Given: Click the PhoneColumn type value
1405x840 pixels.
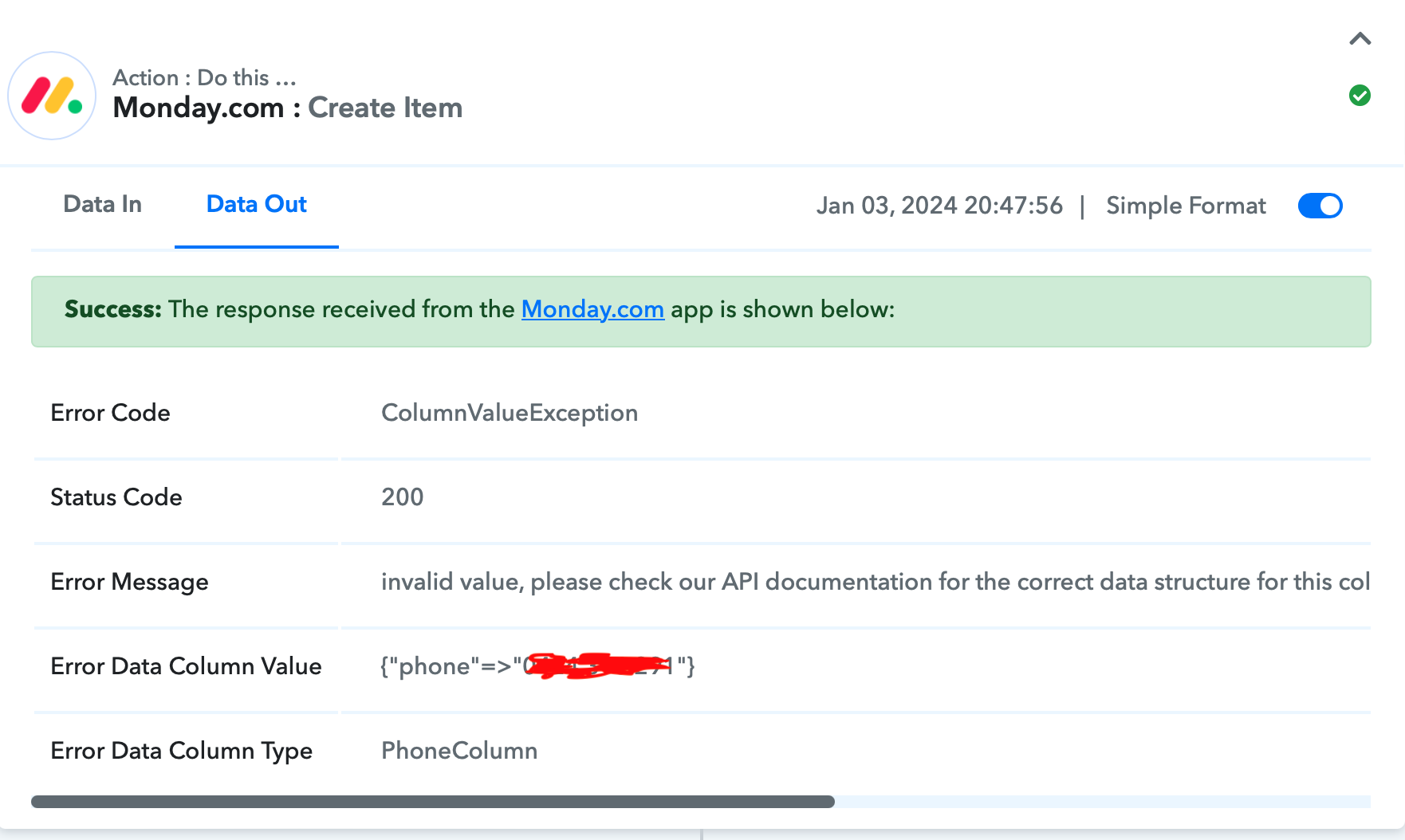Looking at the screenshot, I should click(459, 751).
